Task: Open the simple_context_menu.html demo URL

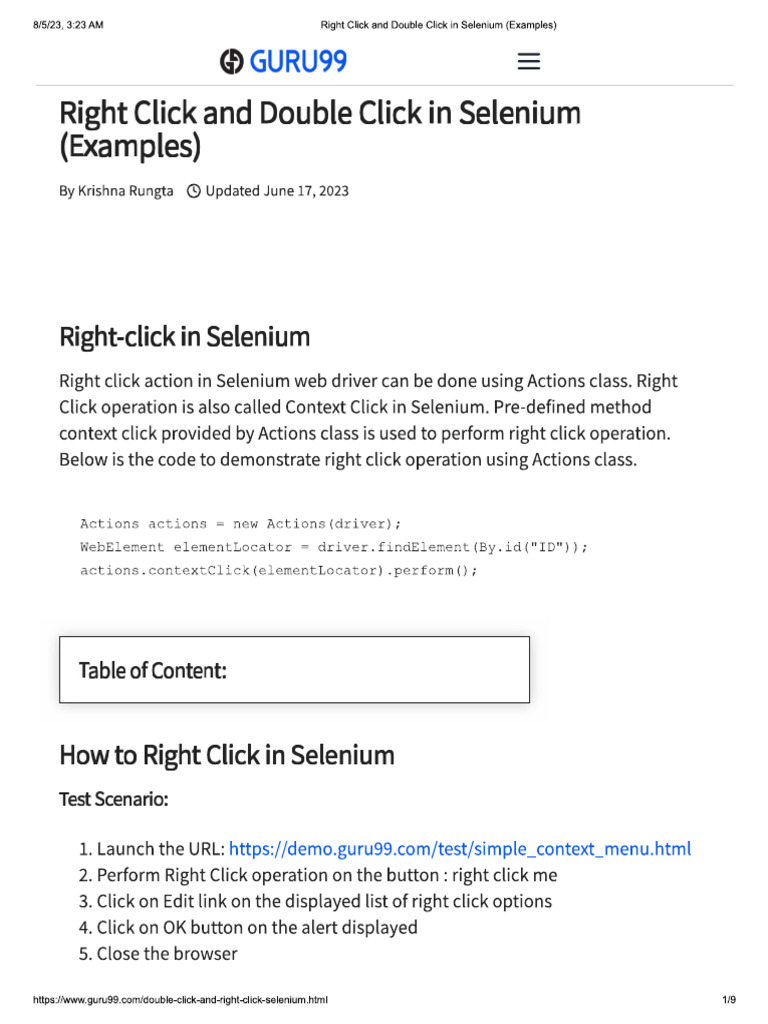Action: 459,849
